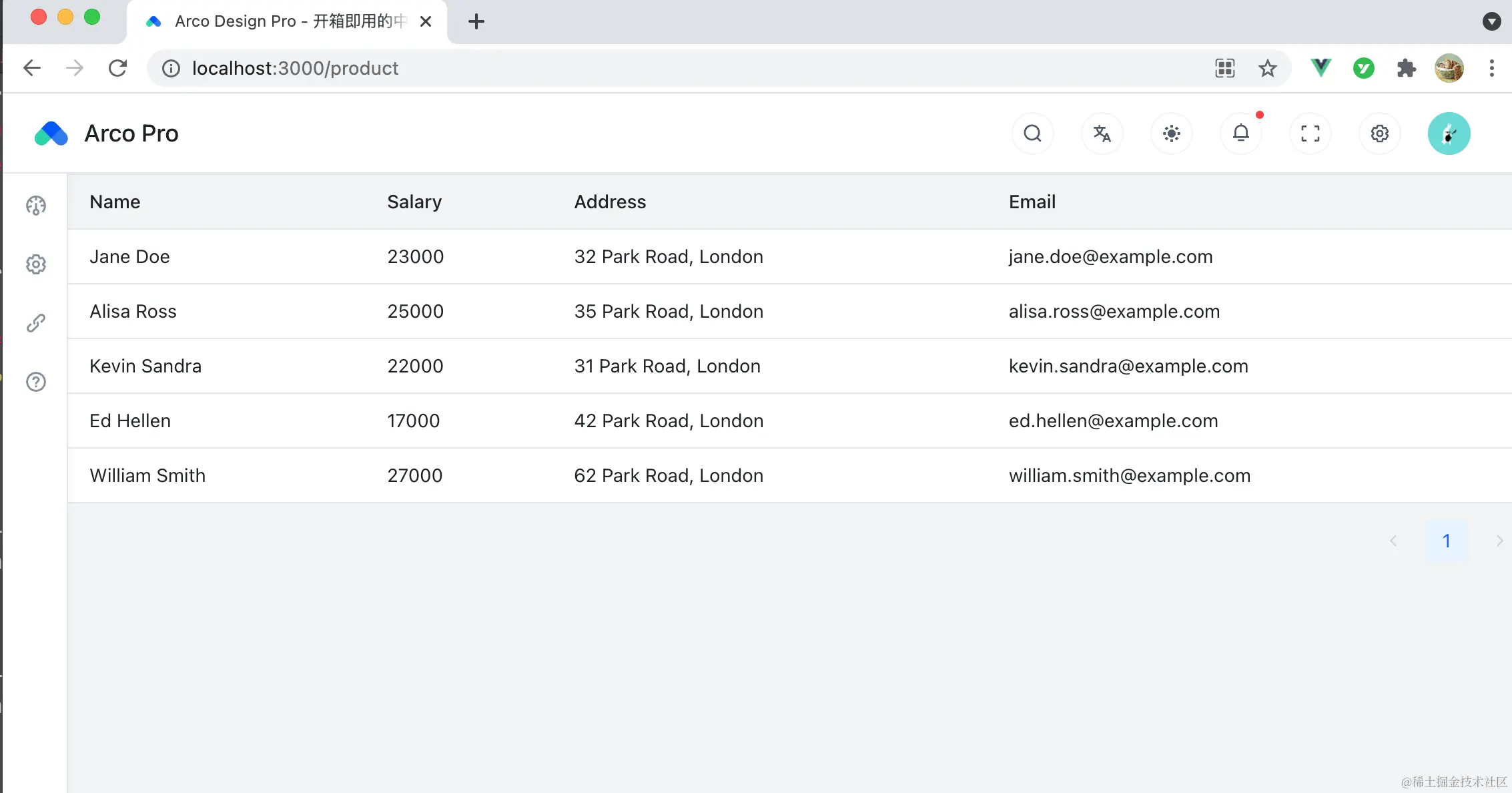
Task: Click the link icon in sidebar
Action: (x=36, y=323)
